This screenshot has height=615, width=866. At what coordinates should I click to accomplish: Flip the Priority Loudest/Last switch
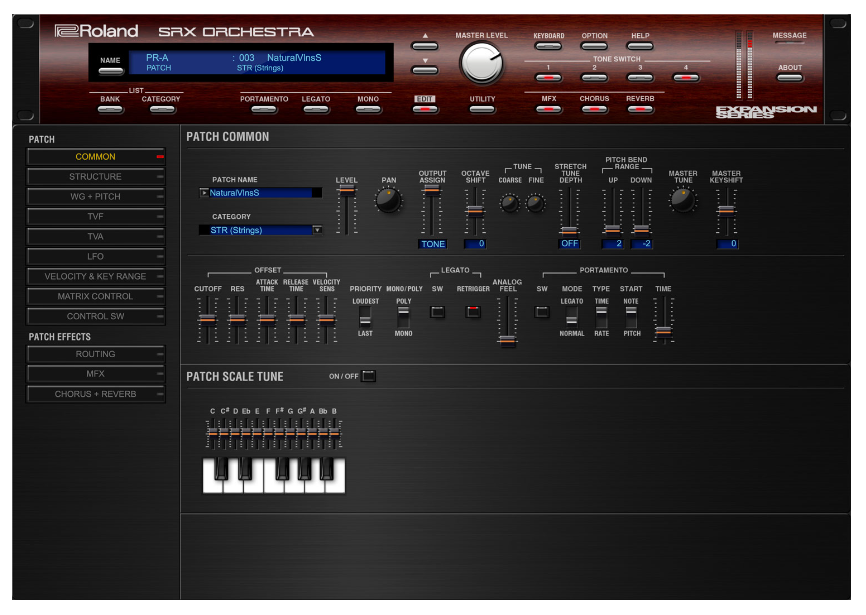[365, 317]
